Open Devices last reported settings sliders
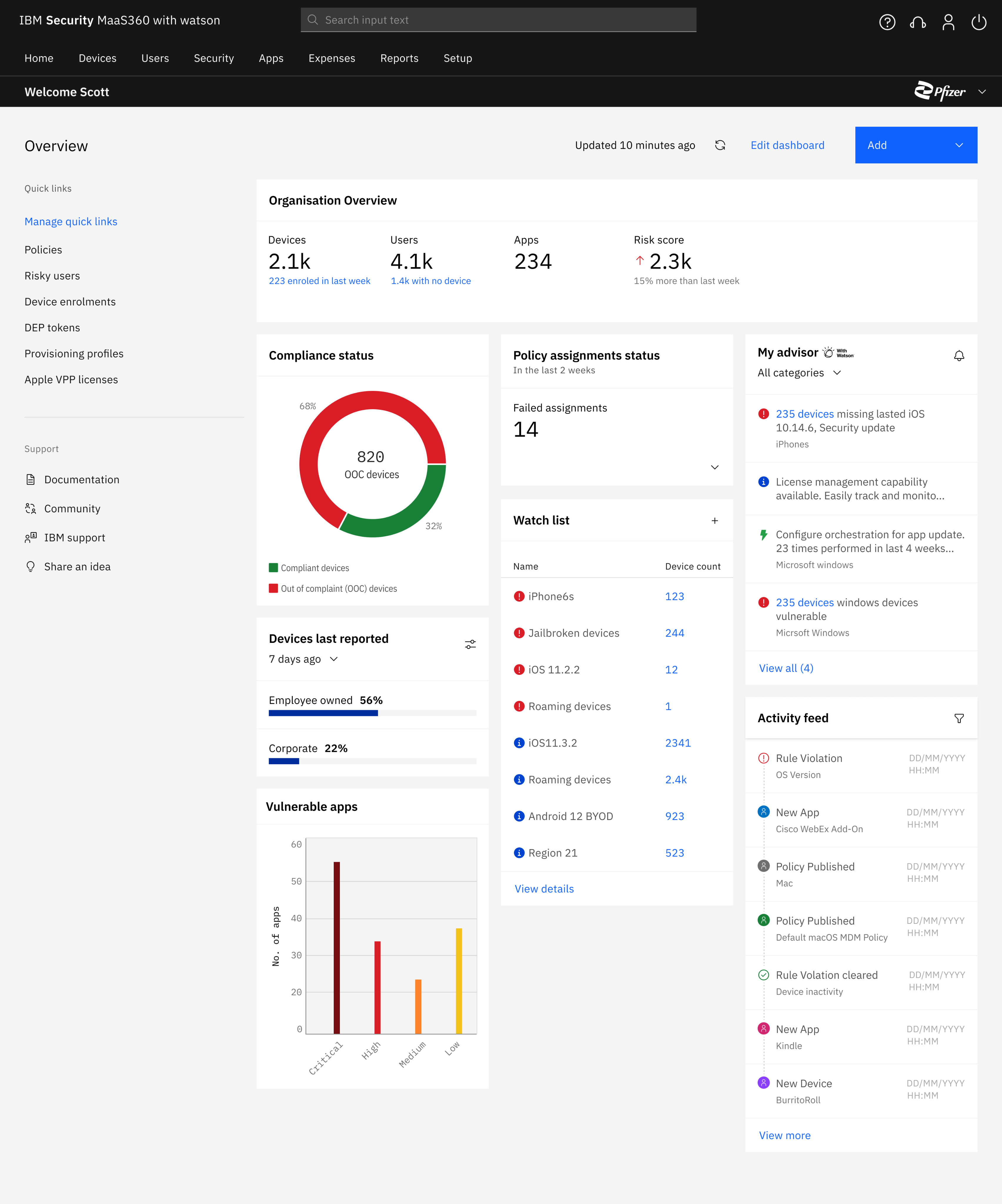The height and width of the screenshot is (1204, 1002). 470,644
